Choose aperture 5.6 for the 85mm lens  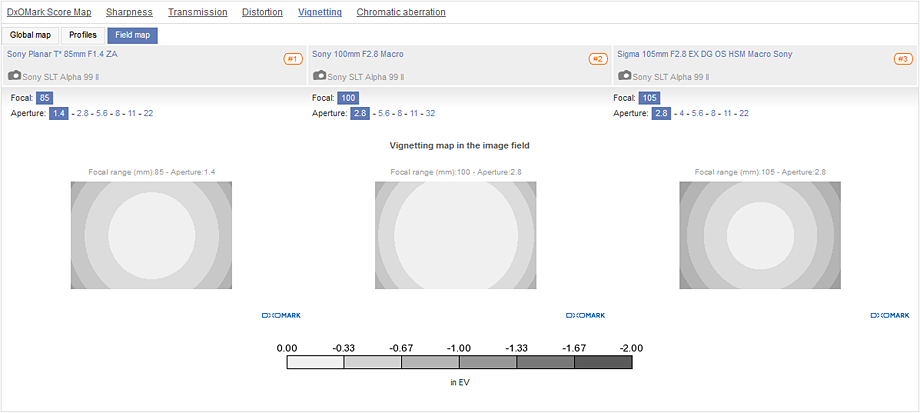(x=102, y=113)
